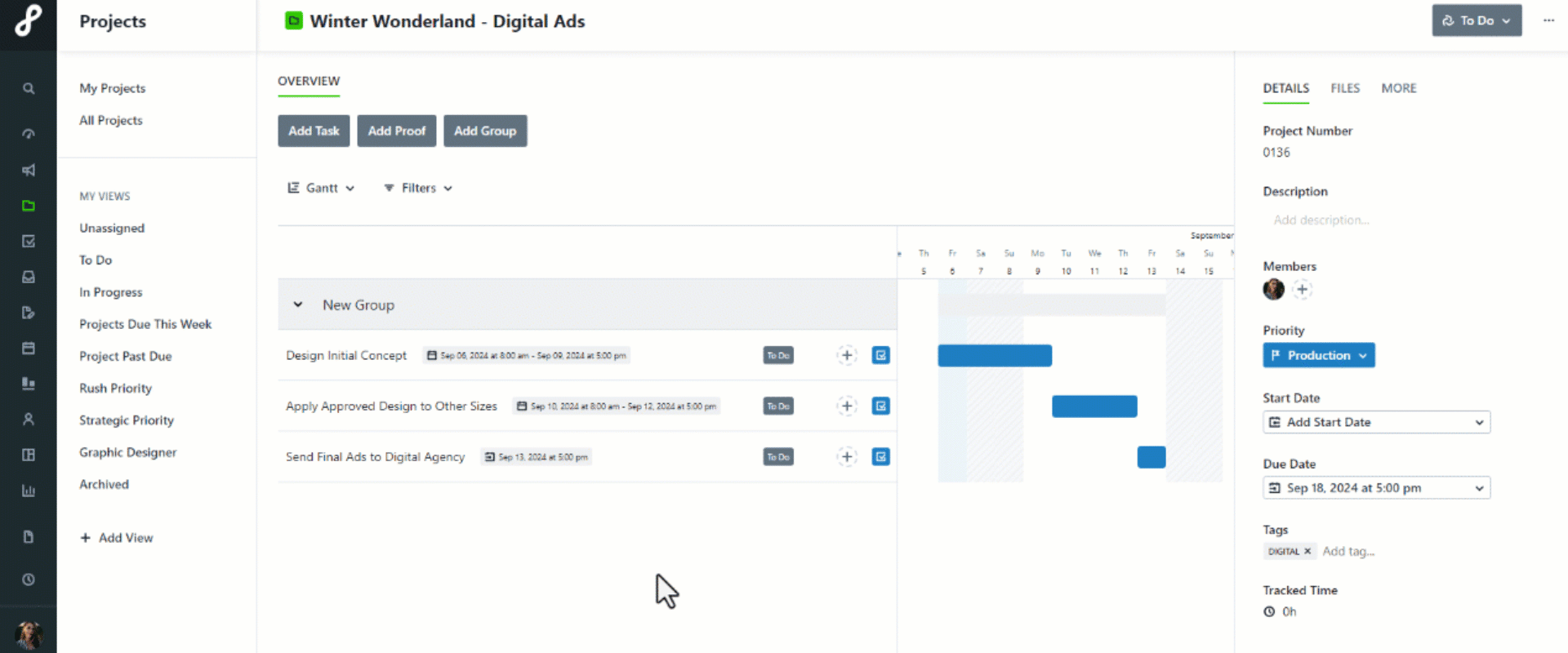
Task: Open the document-with-pencil sidebar icon
Action: pos(29,313)
